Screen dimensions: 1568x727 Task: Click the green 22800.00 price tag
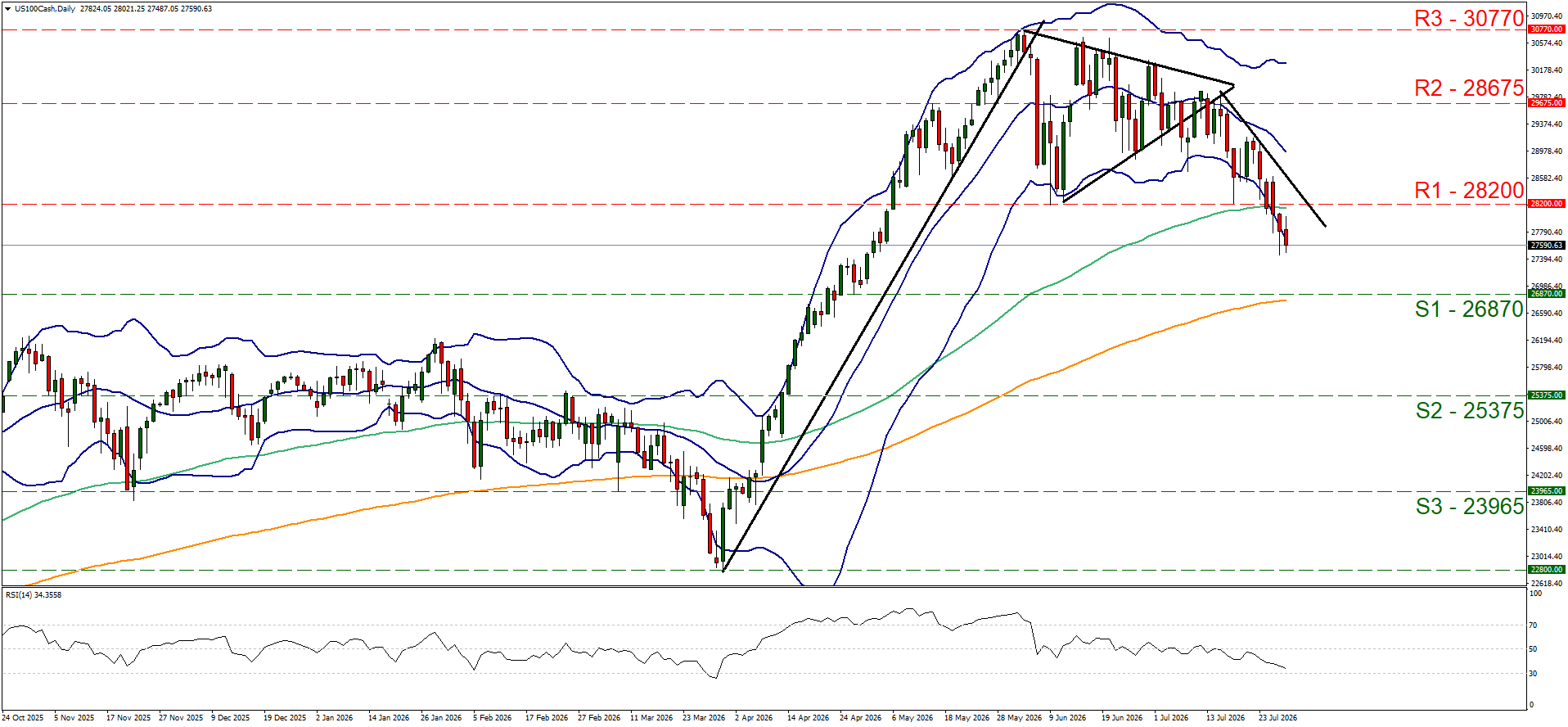coord(1547,570)
